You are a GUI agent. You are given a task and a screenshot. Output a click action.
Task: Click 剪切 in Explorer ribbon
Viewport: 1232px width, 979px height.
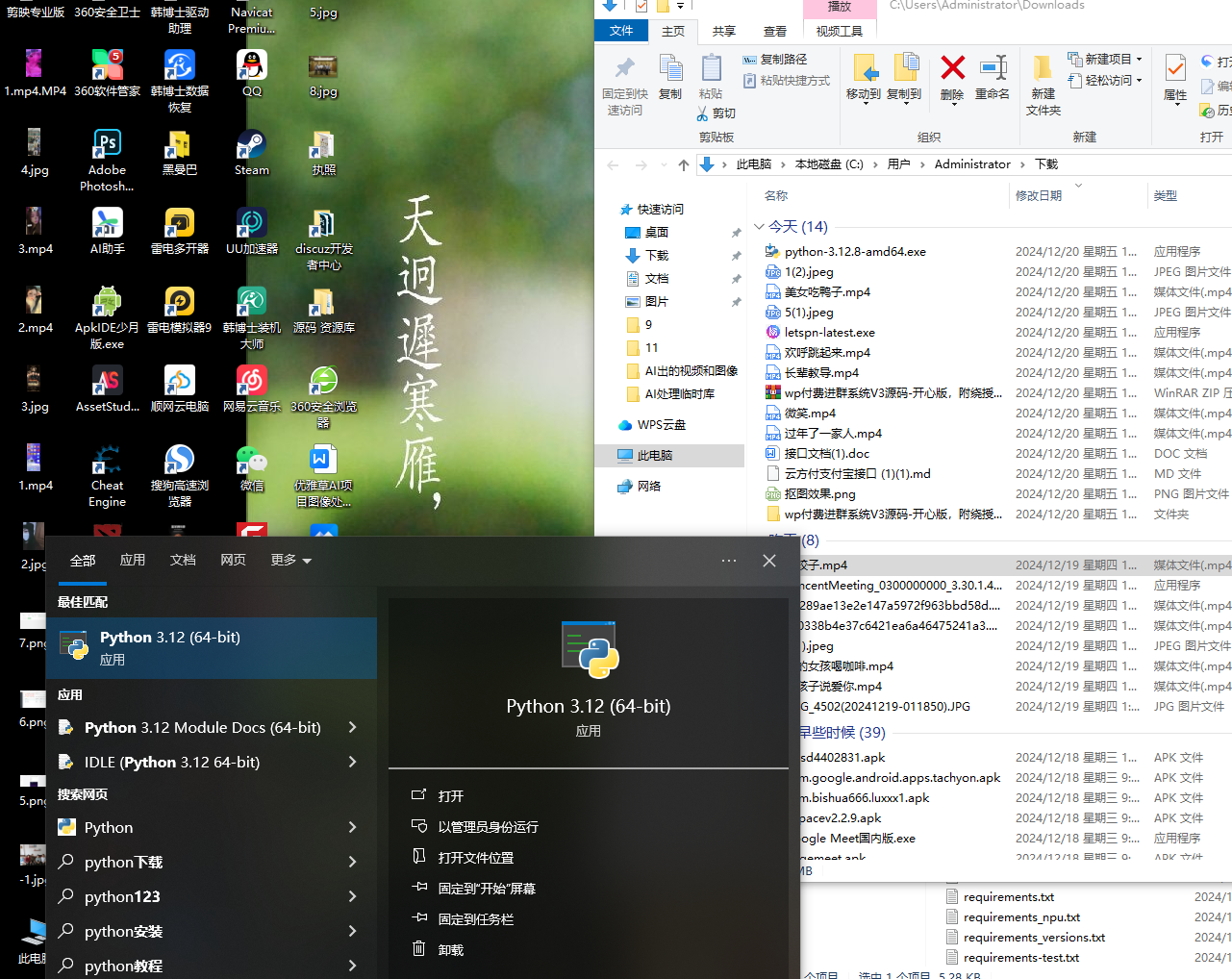(717, 113)
